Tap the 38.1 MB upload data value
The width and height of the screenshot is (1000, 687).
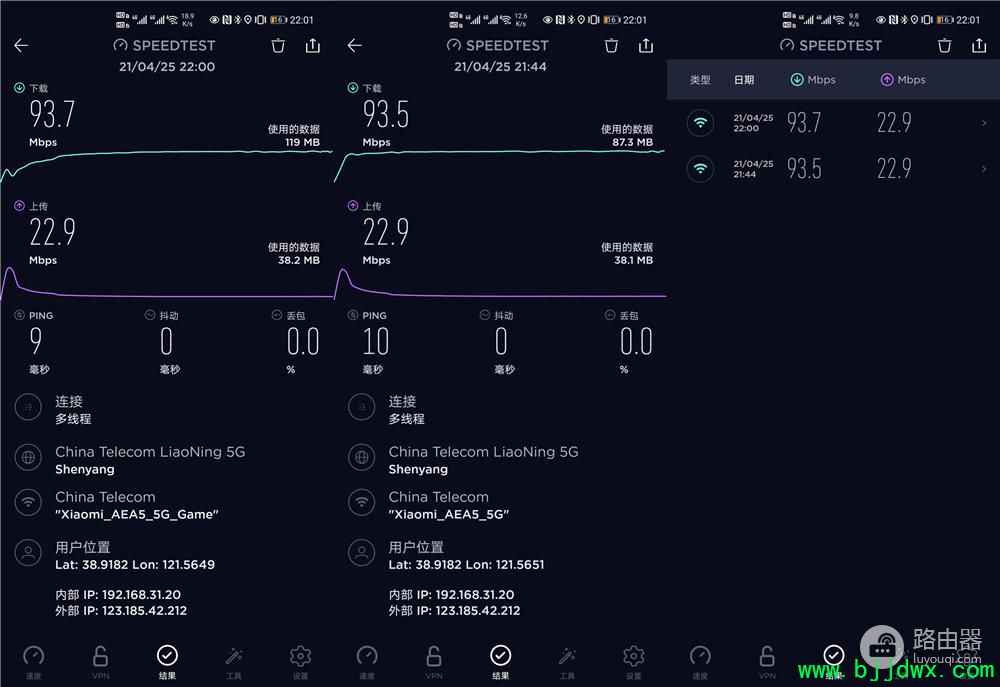[633, 260]
